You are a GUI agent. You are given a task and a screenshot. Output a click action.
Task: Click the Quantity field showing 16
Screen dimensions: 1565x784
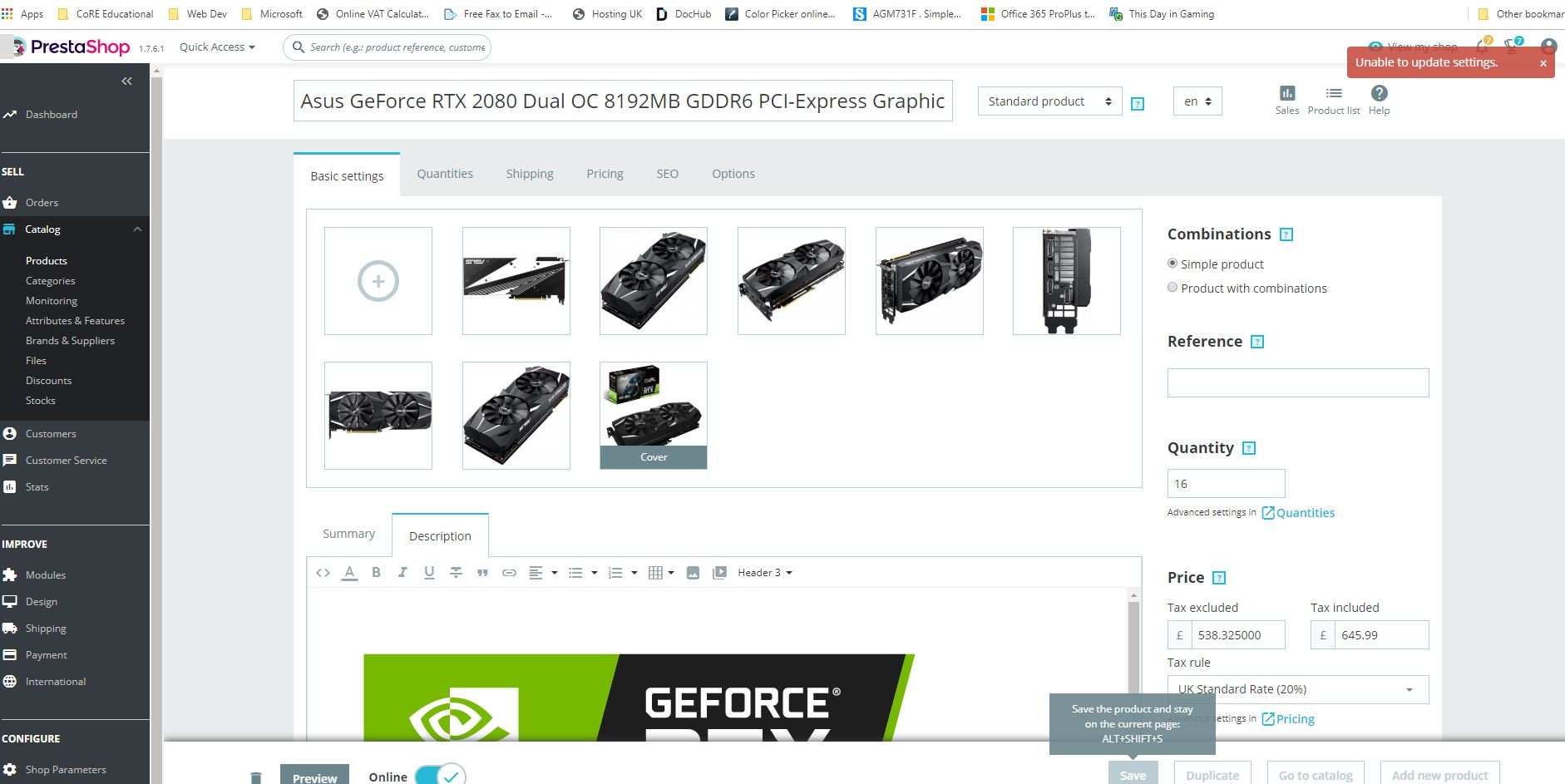(x=1226, y=484)
